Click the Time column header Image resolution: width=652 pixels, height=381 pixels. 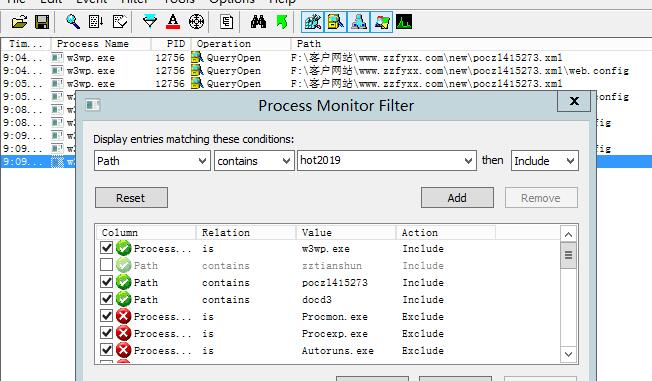pos(25,44)
